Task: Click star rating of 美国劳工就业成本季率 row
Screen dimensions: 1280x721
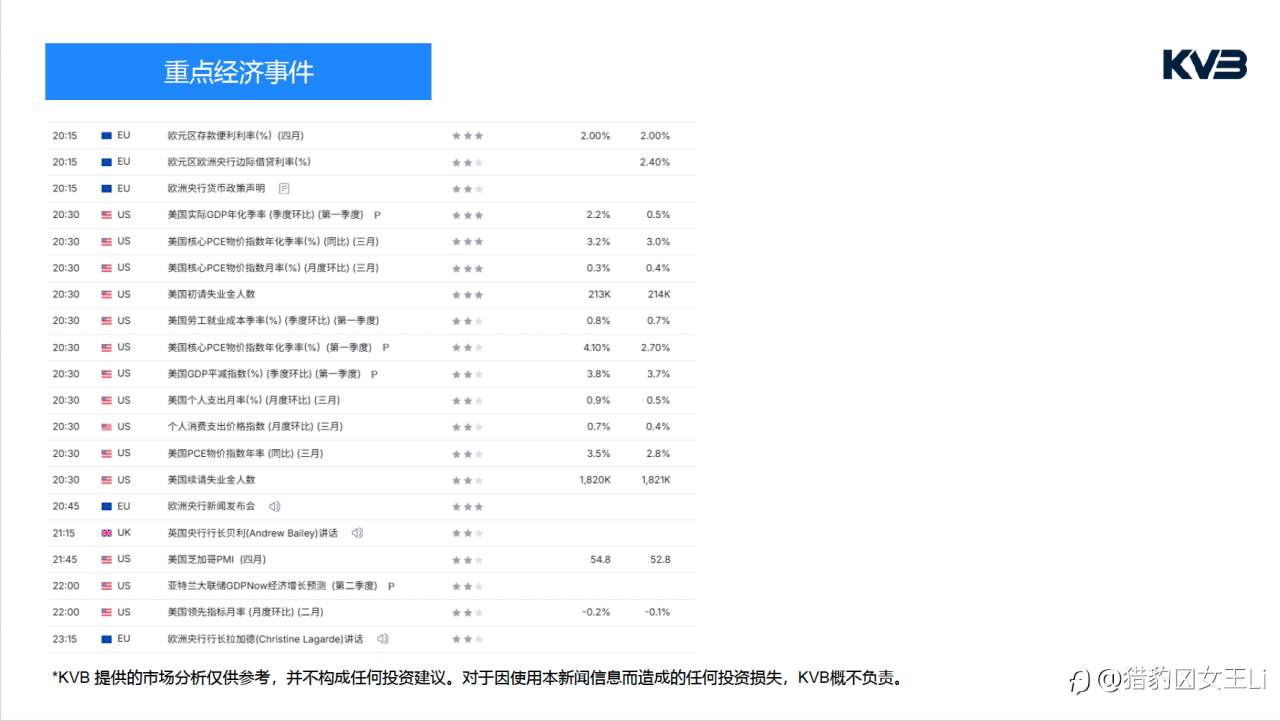Action: coord(467,321)
